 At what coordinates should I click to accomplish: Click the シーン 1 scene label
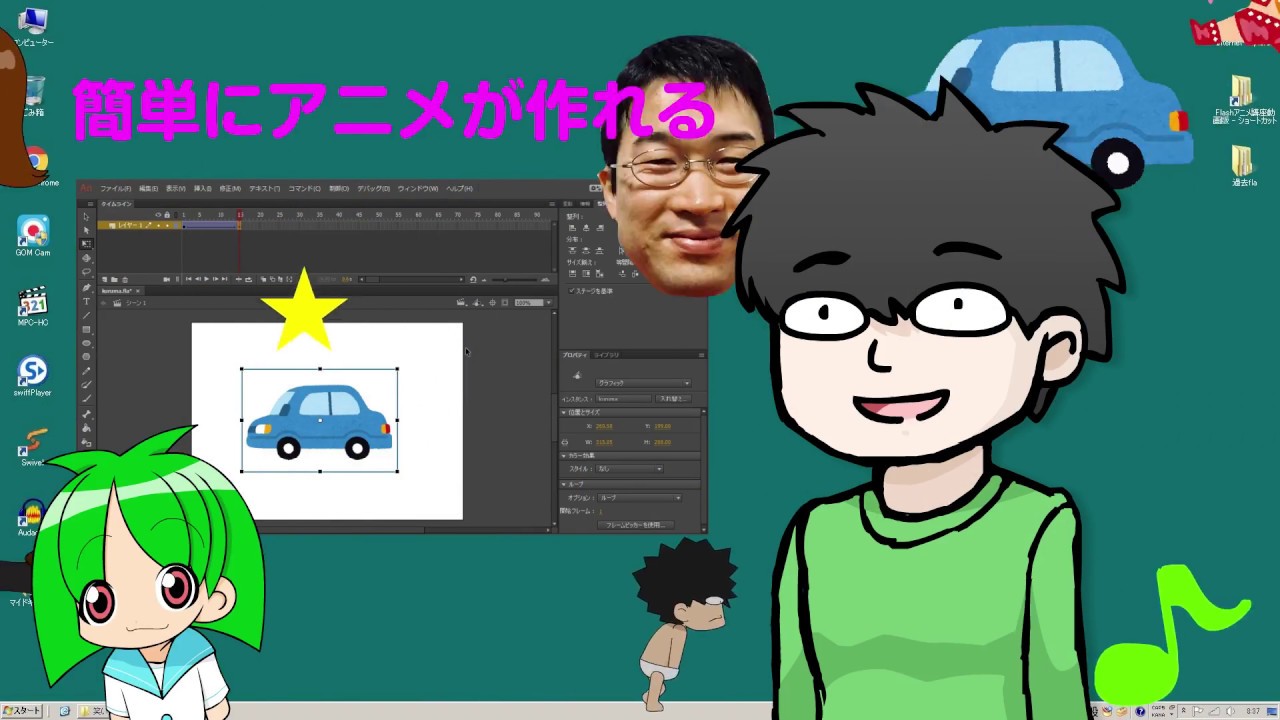pyautogui.click(x=136, y=303)
